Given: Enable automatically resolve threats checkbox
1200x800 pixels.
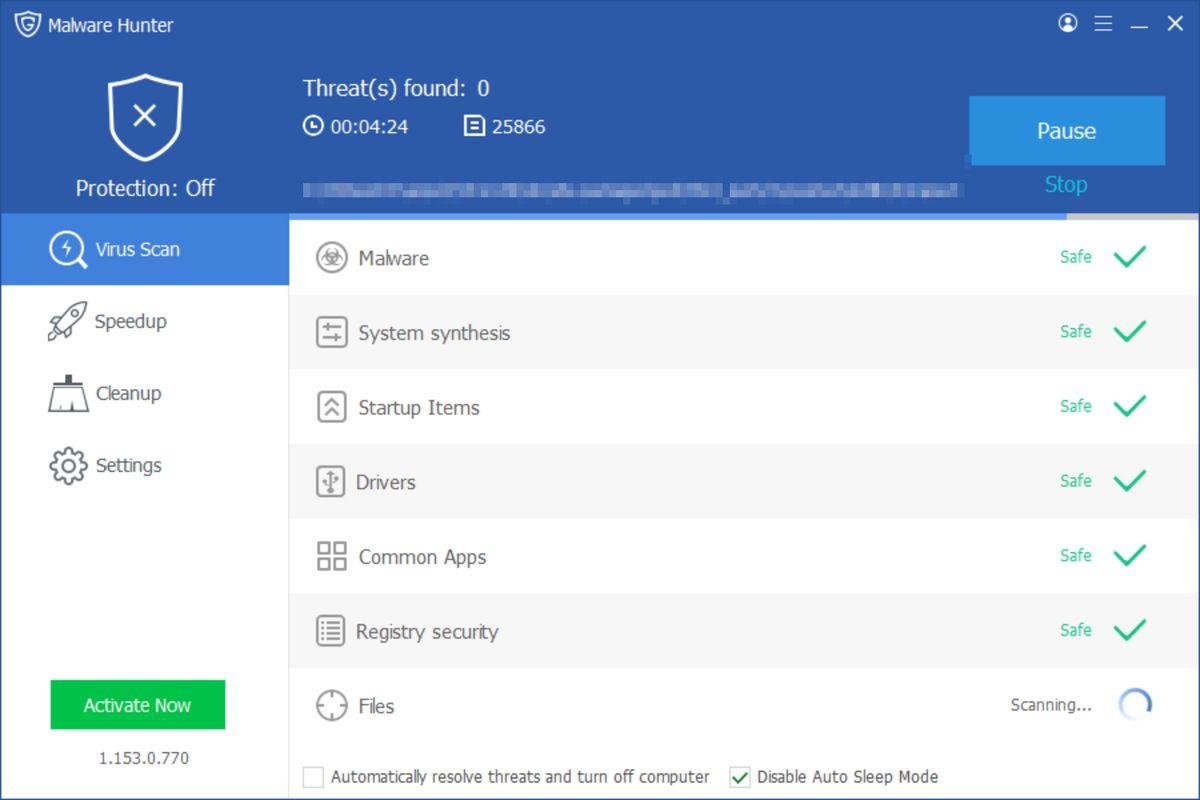Looking at the screenshot, I should click(314, 777).
